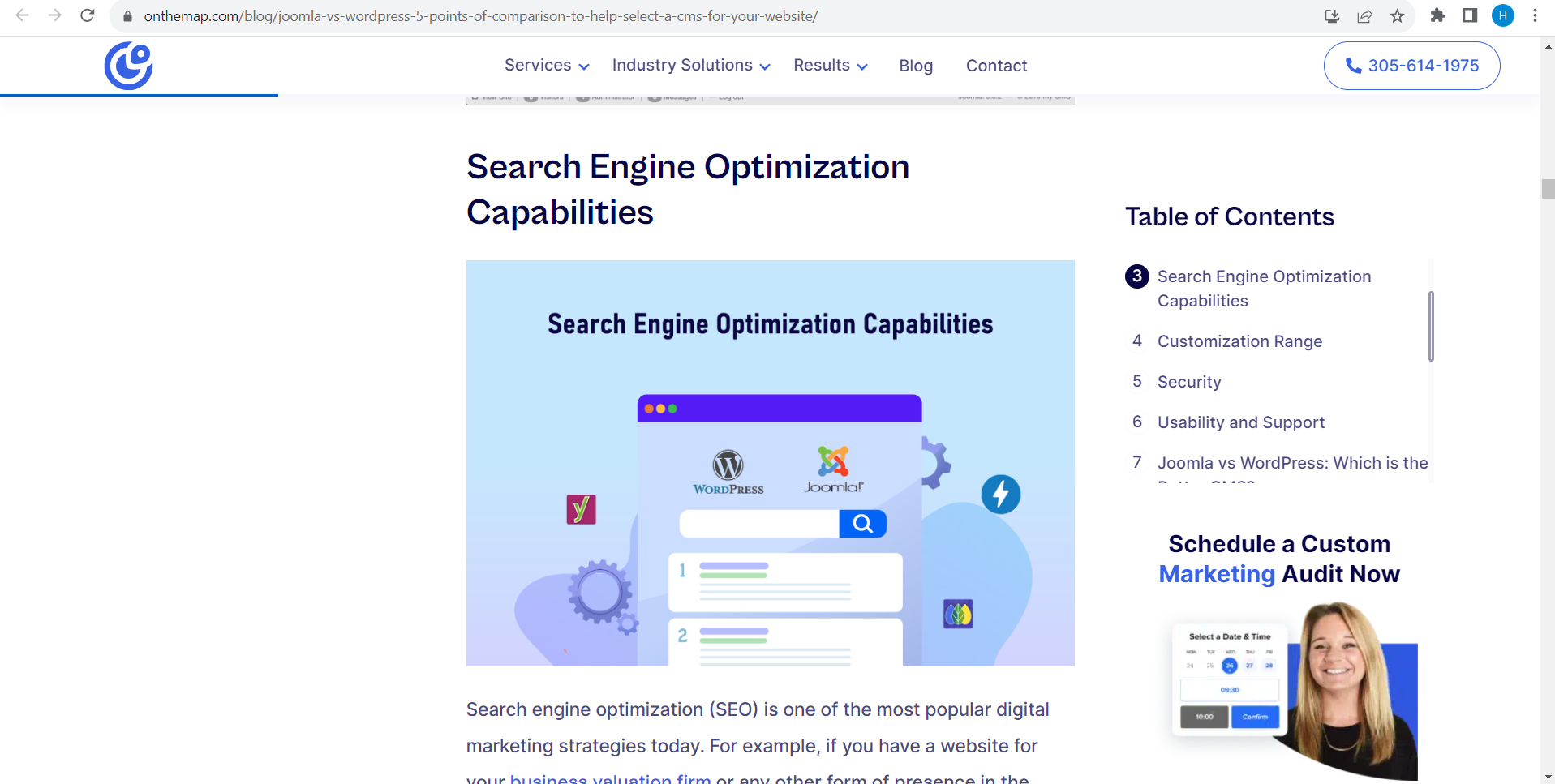Install app using the address bar install icon
The image size is (1555, 784).
pyautogui.click(x=1332, y=16)
